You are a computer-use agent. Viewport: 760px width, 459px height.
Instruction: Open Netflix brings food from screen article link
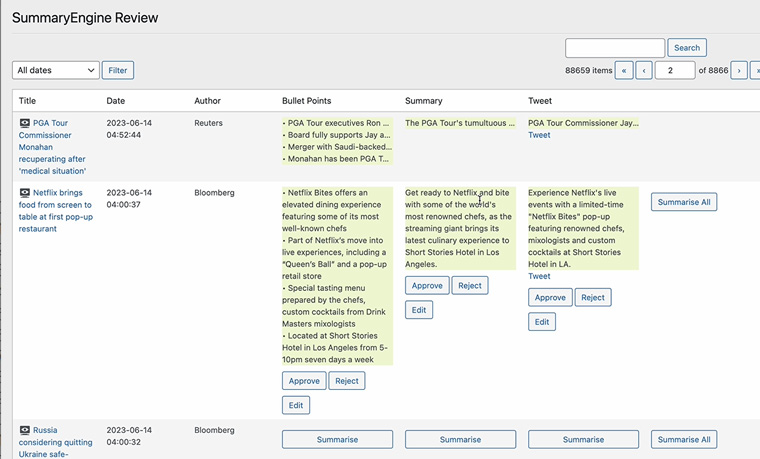pyautogui.click(x=56, y=210)
